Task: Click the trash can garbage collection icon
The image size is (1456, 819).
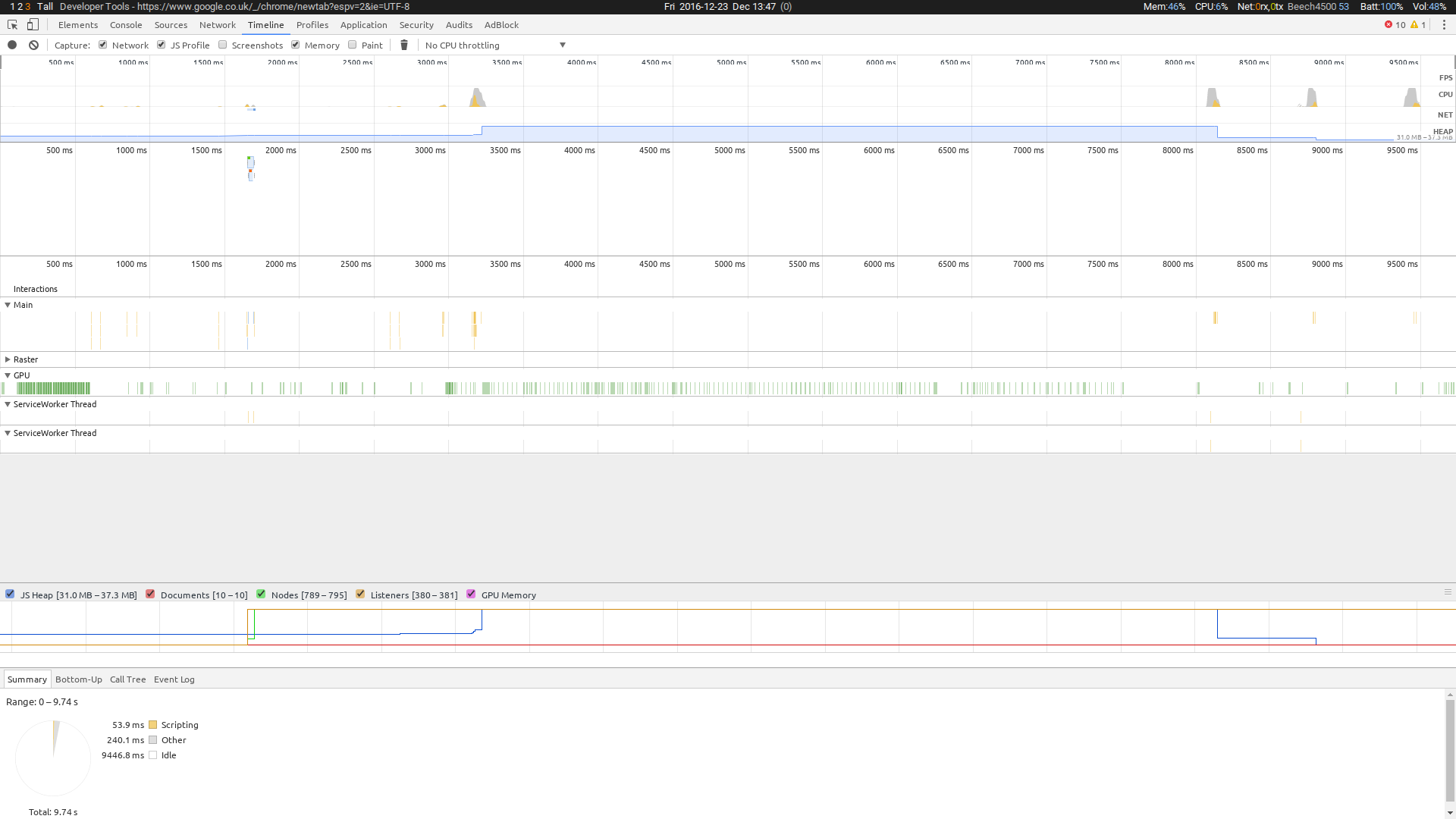Action: point(404,45)
